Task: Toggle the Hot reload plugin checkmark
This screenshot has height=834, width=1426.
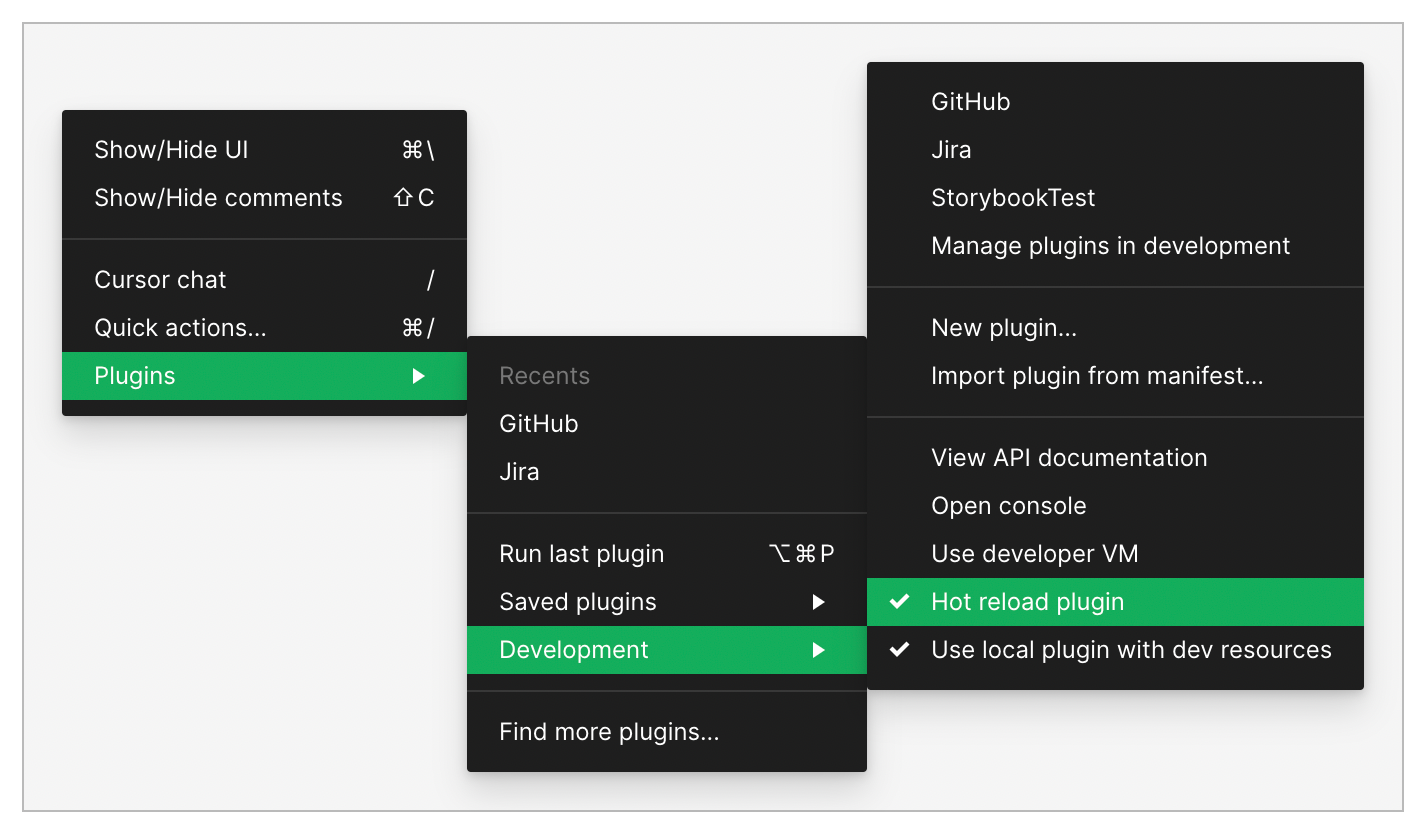Action: (x=900, y=602)
